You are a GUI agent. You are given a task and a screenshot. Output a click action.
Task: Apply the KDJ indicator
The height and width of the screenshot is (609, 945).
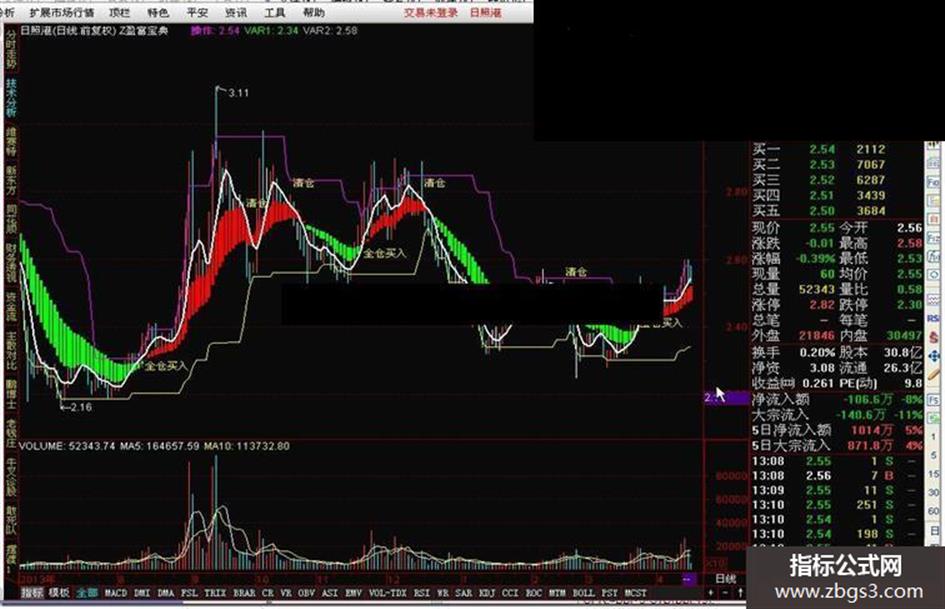click(x=487, y=593)
